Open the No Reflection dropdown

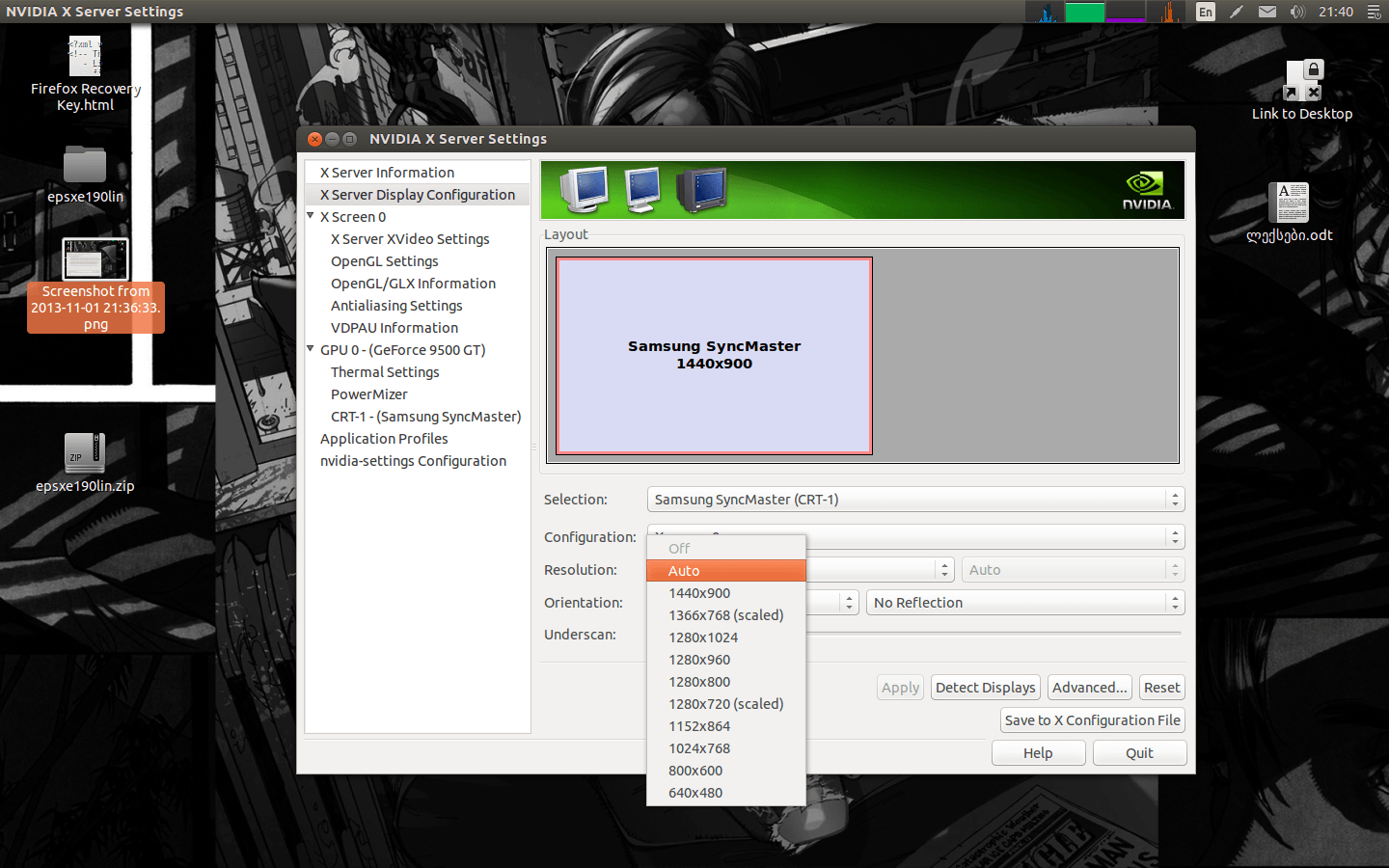click(1025, 603)
